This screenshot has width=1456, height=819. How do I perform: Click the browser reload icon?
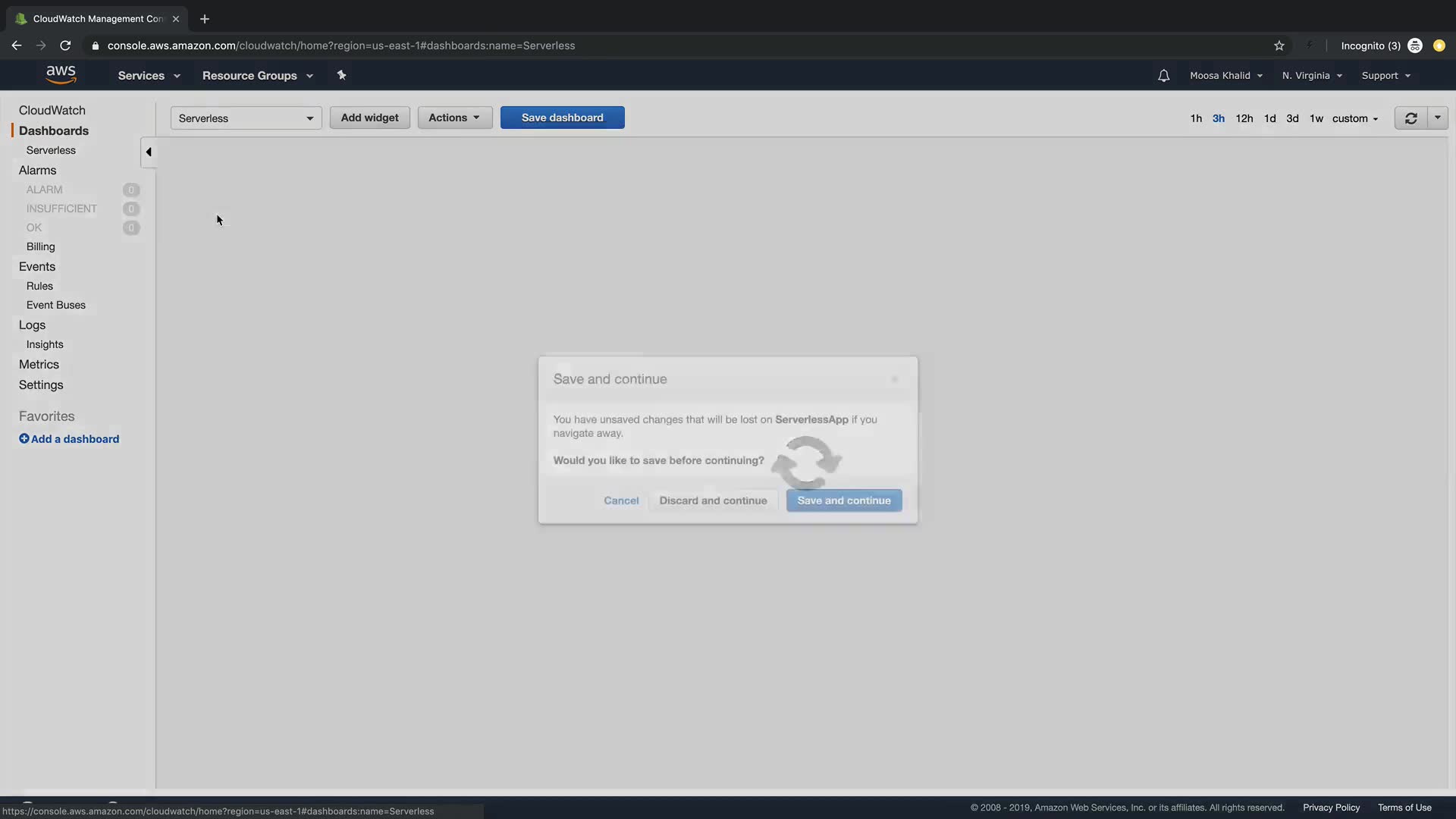point(65,45)
